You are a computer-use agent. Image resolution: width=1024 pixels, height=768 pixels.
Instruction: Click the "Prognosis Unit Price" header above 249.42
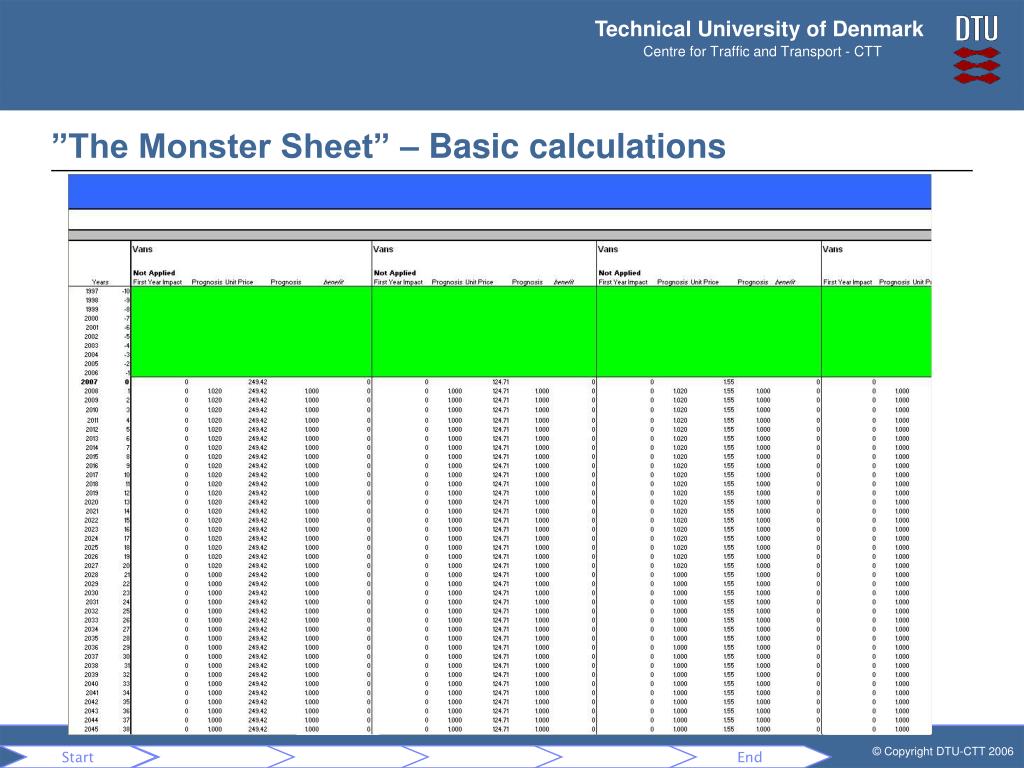coord(222,282)
